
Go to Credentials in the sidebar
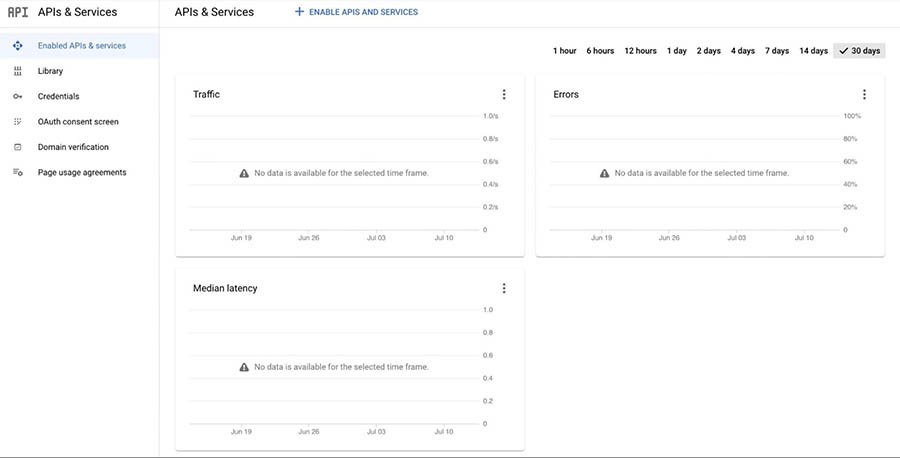[x=58, y=97]
